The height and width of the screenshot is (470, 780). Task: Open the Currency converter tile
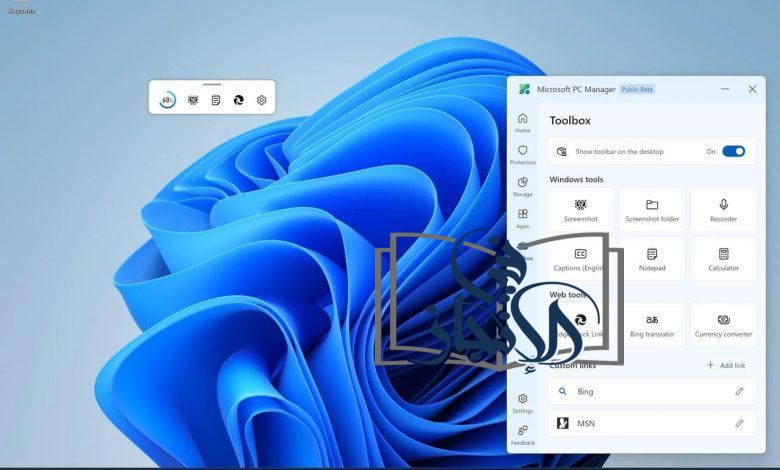click(723, 325)
